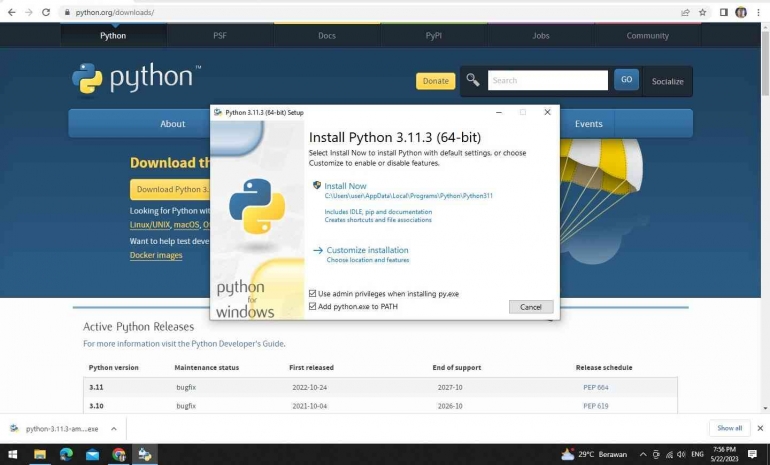Screen dimensions: 770x465
Task: Click the website search input field
Action: click(x=548, y=80)
